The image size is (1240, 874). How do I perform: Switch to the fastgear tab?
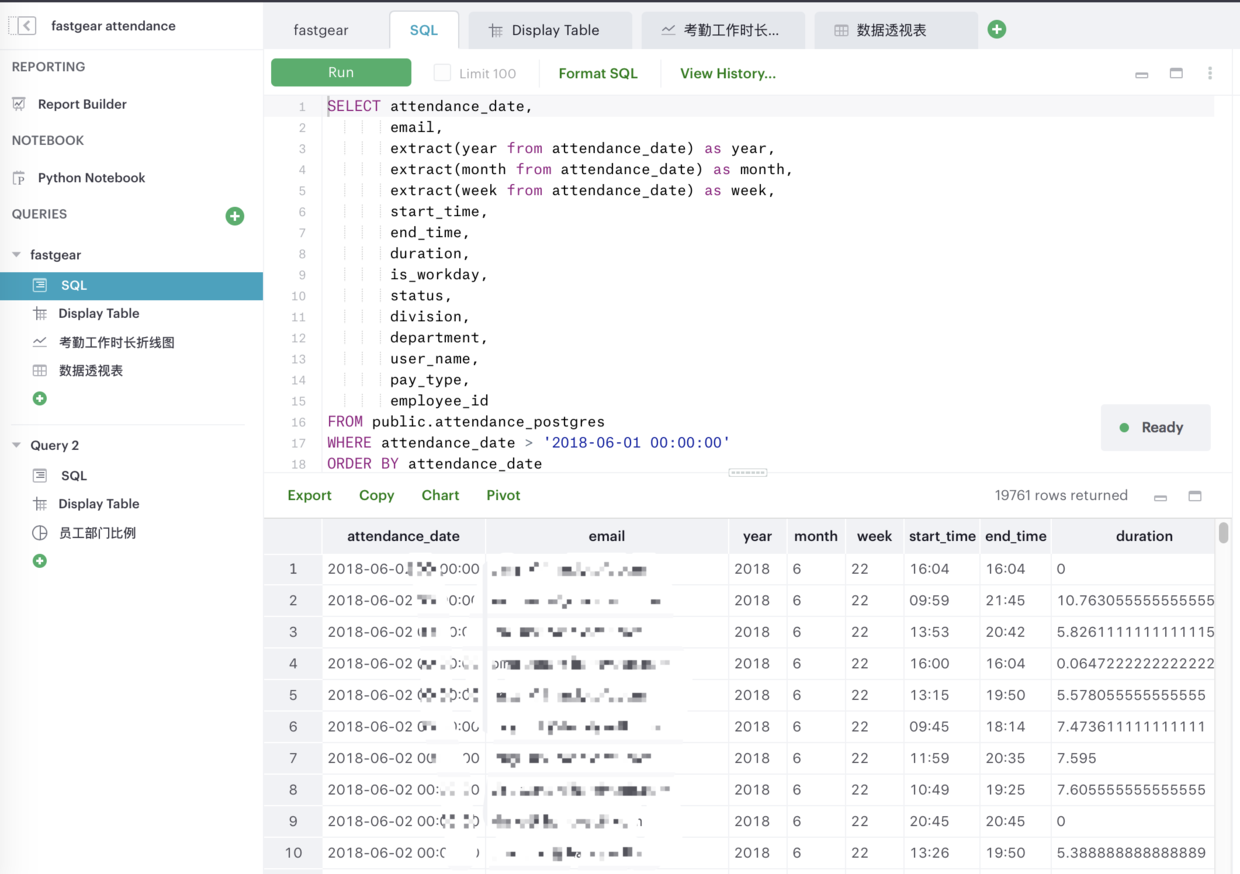coord(321,30)
